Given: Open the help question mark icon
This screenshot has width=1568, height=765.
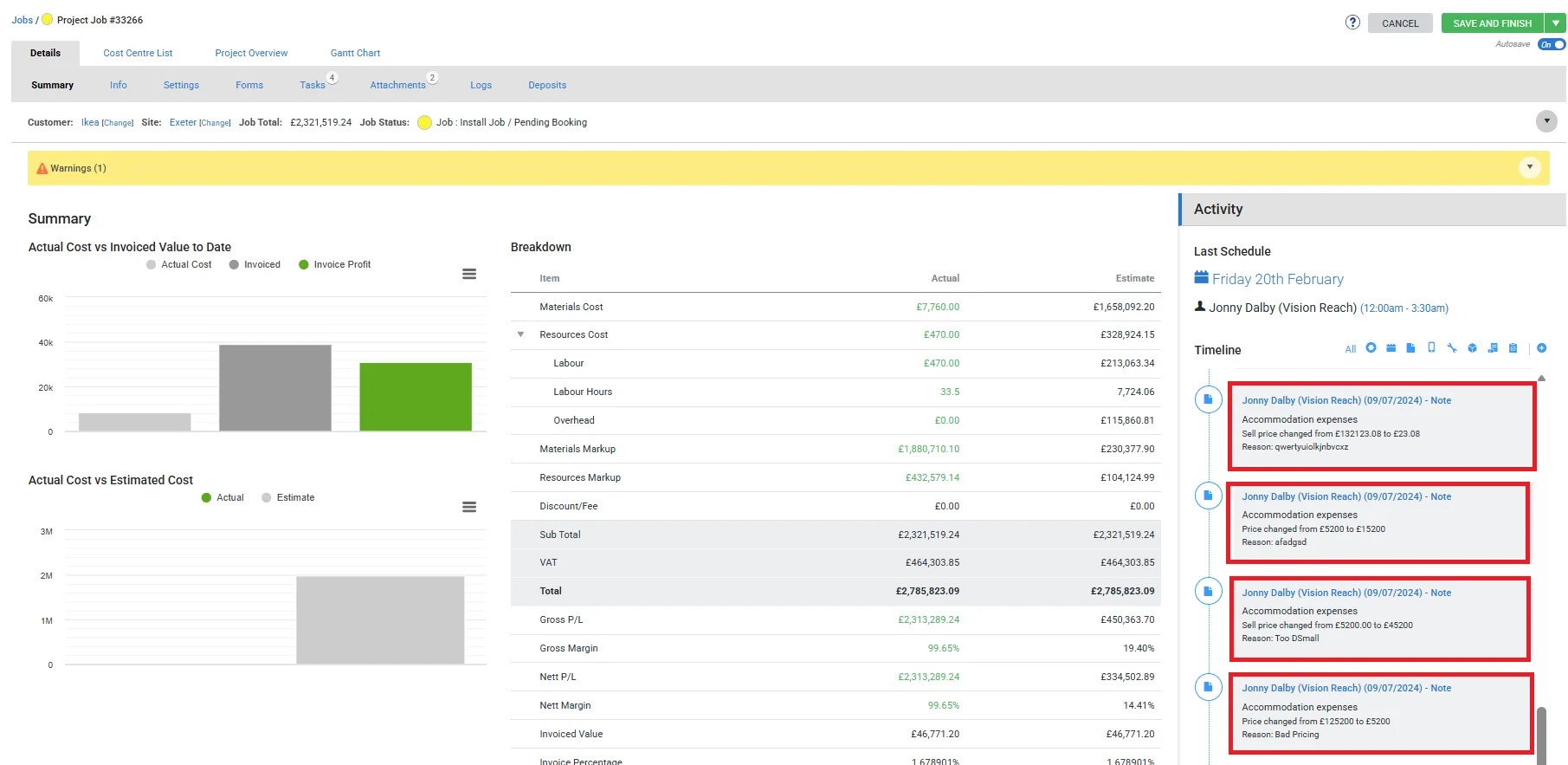Looking at the screenshot, I should (1352, 23).
